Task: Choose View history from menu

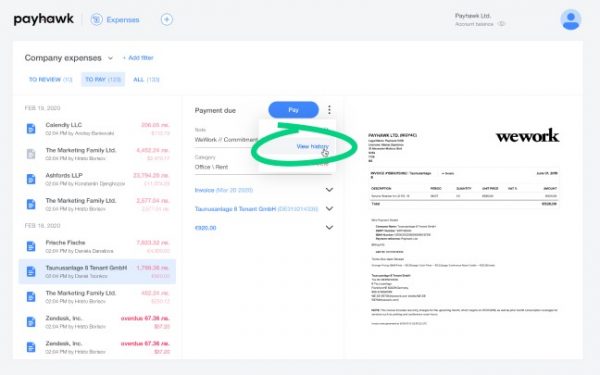Action: (312, 146)
